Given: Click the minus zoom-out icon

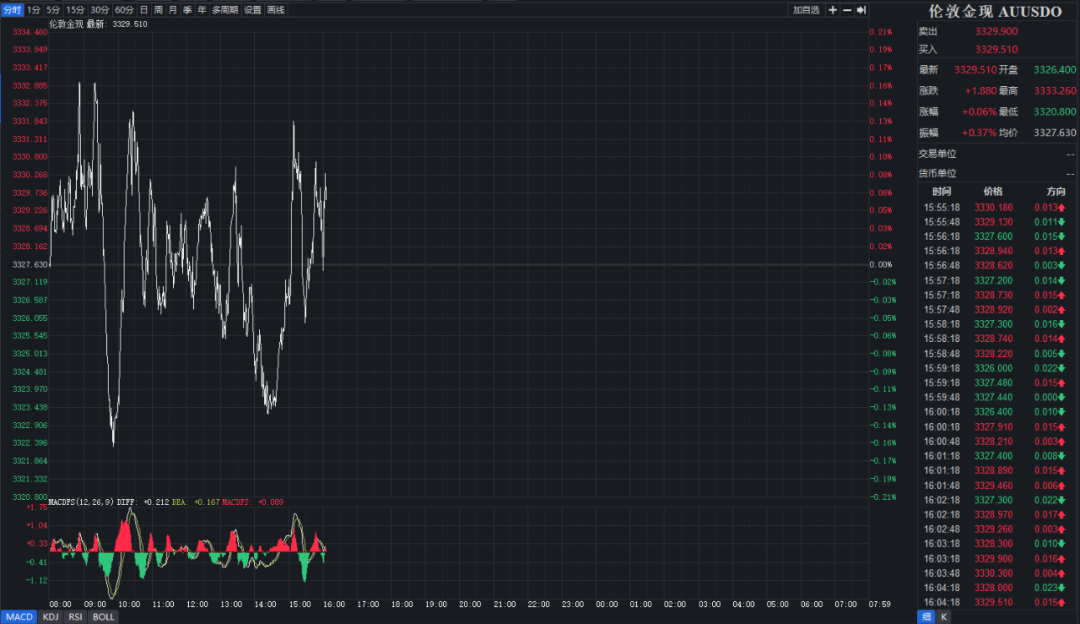Looking at the screenshot, I should [847, 10].
